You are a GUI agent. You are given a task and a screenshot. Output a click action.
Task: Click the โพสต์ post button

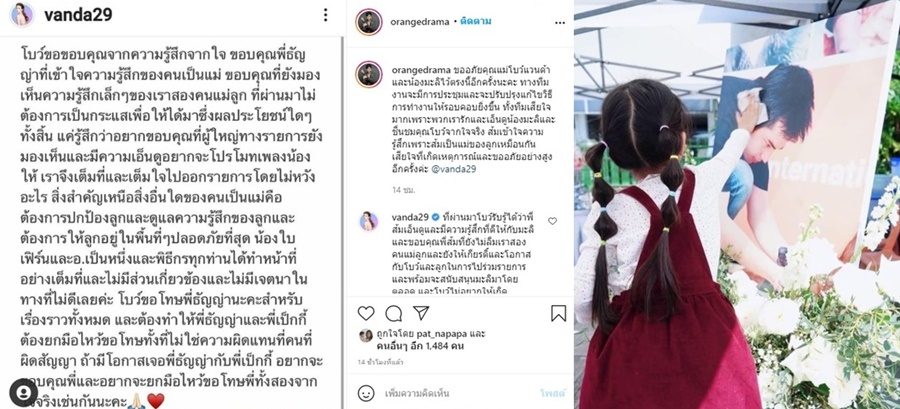(x=552, y=394)
